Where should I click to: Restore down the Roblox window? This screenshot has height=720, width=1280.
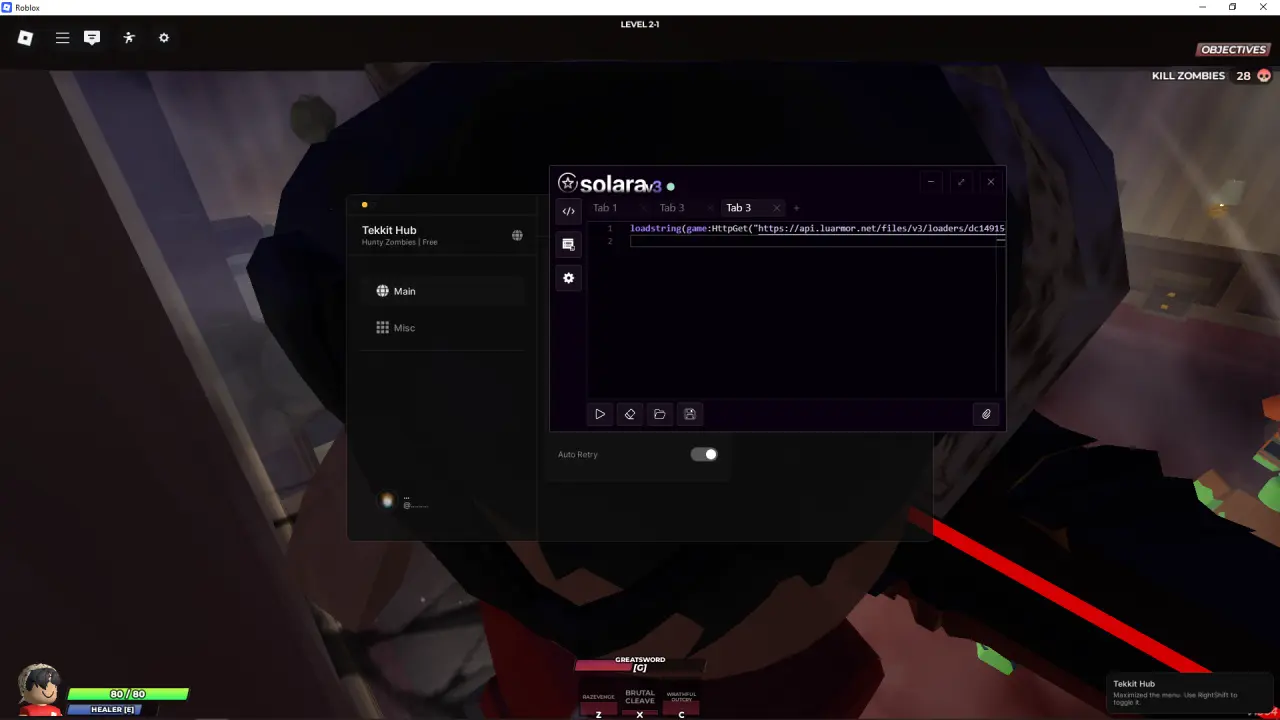[1232, 7]
